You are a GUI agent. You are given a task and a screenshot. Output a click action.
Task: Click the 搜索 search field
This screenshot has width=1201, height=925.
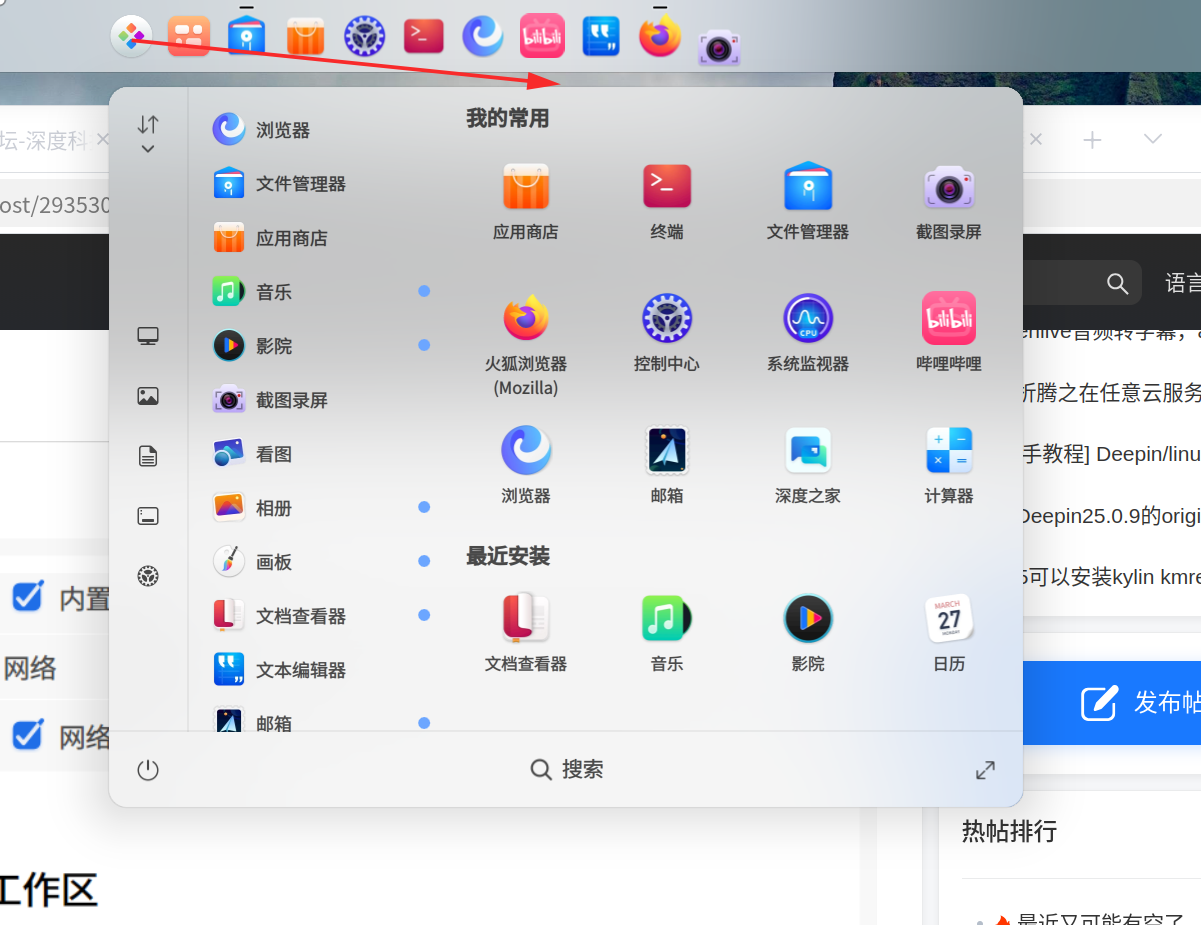[x=566, y=769]
